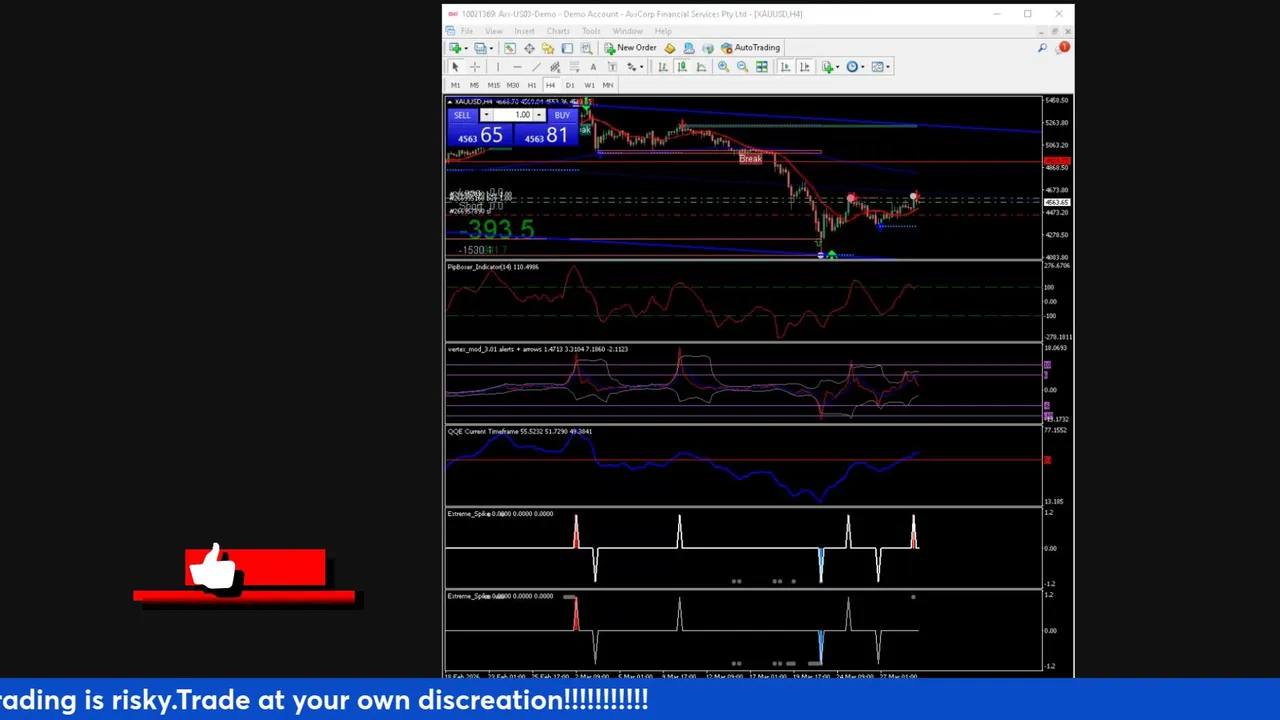Switch to candlestick chart view
The width and height of the screenshot is (1280, 720).
682,67
